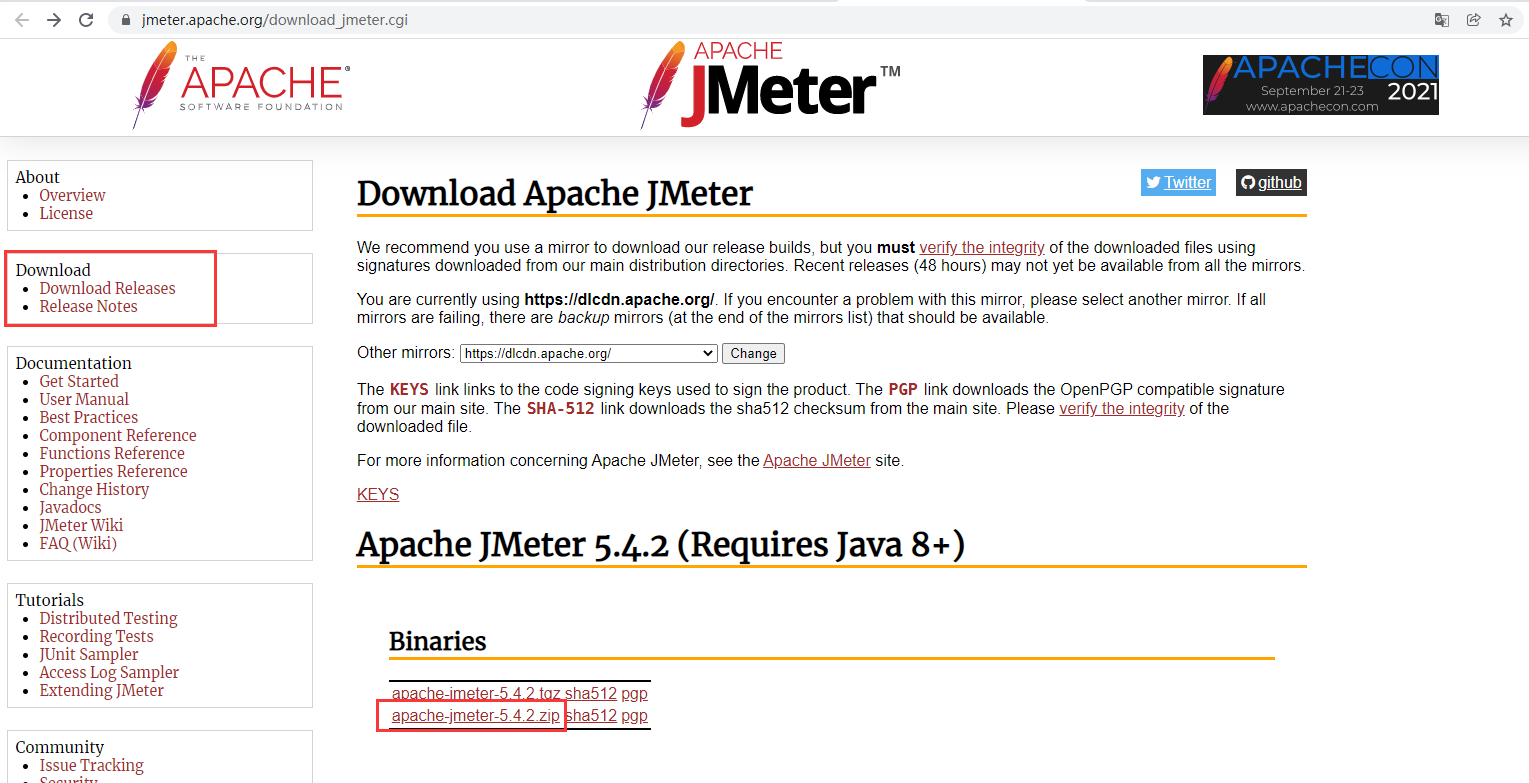Open the Javadocs link
1529x783 pixels.
point(70,507)
